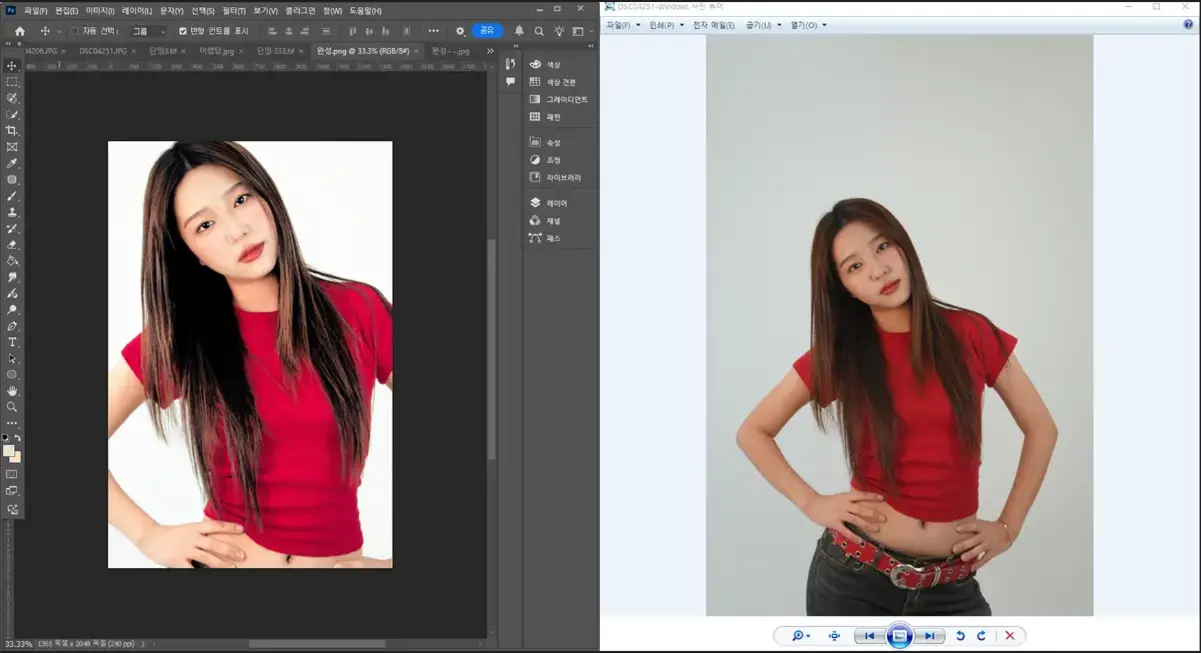Click the foreground color swatch
The width and height of the screenshot is (1201, 653).
9,450
